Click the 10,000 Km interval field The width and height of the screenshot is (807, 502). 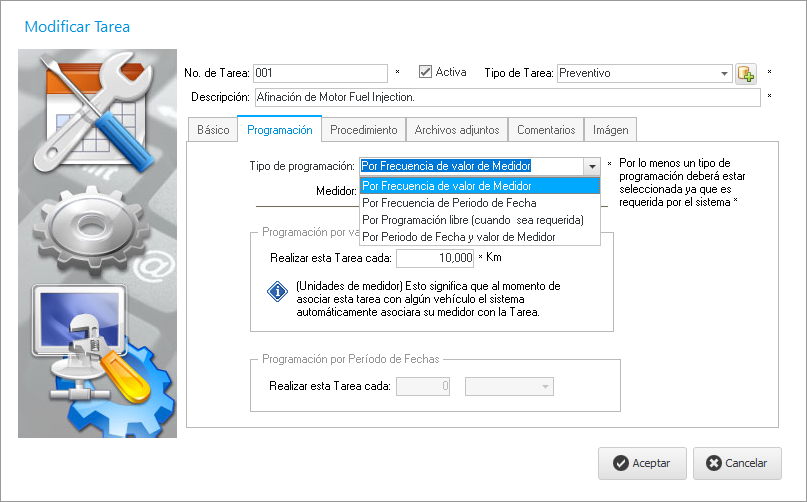435,258
